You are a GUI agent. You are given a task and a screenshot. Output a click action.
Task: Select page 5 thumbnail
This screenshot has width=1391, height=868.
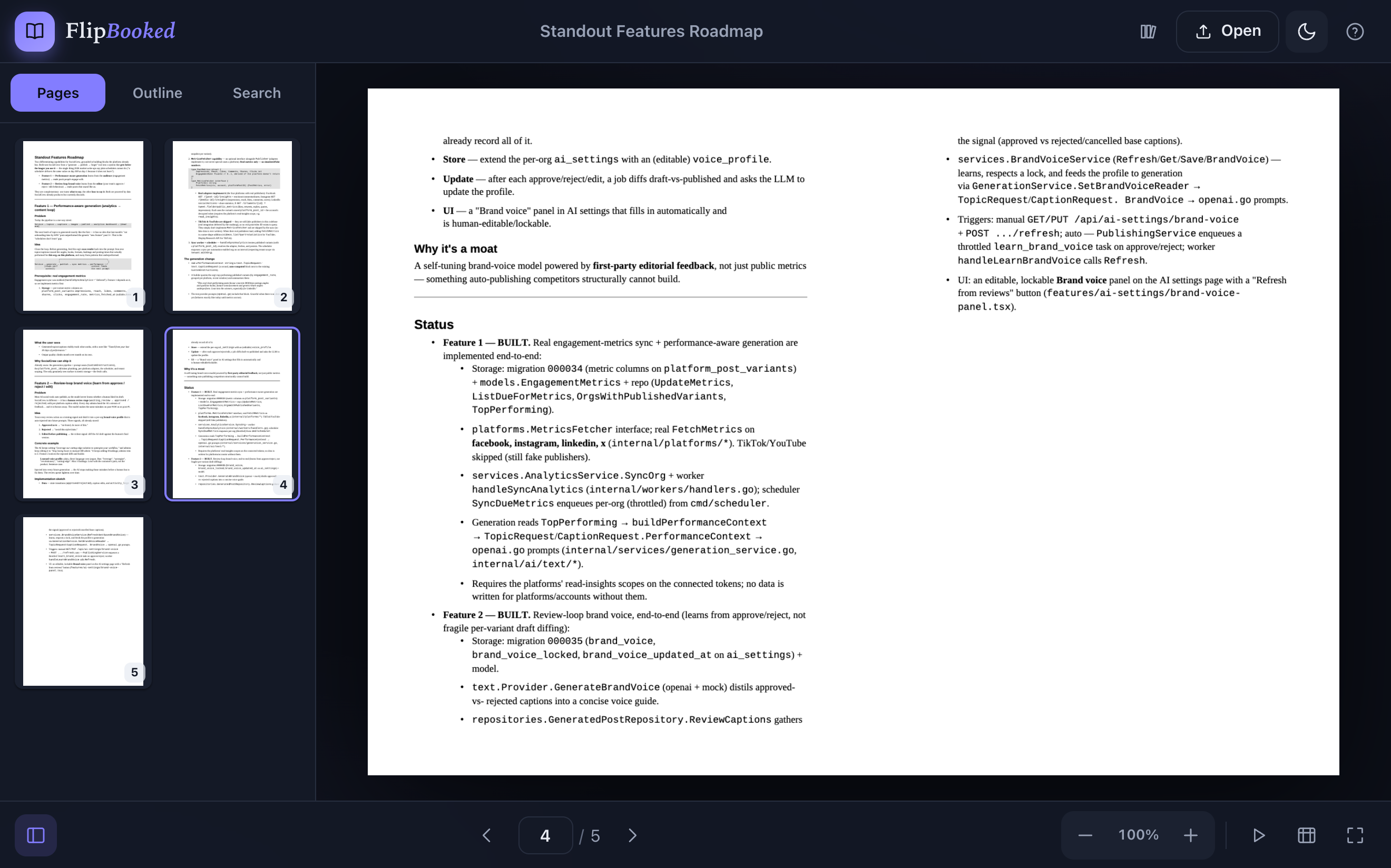[83, 601]
